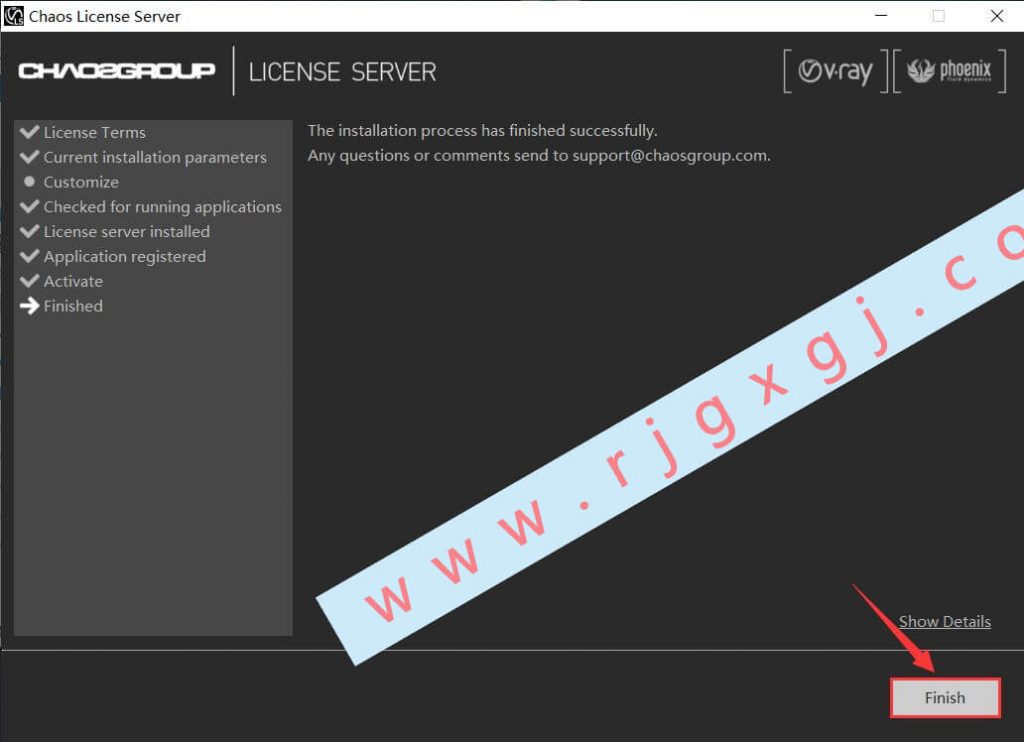Click the V-Ray logo in header

836,71
